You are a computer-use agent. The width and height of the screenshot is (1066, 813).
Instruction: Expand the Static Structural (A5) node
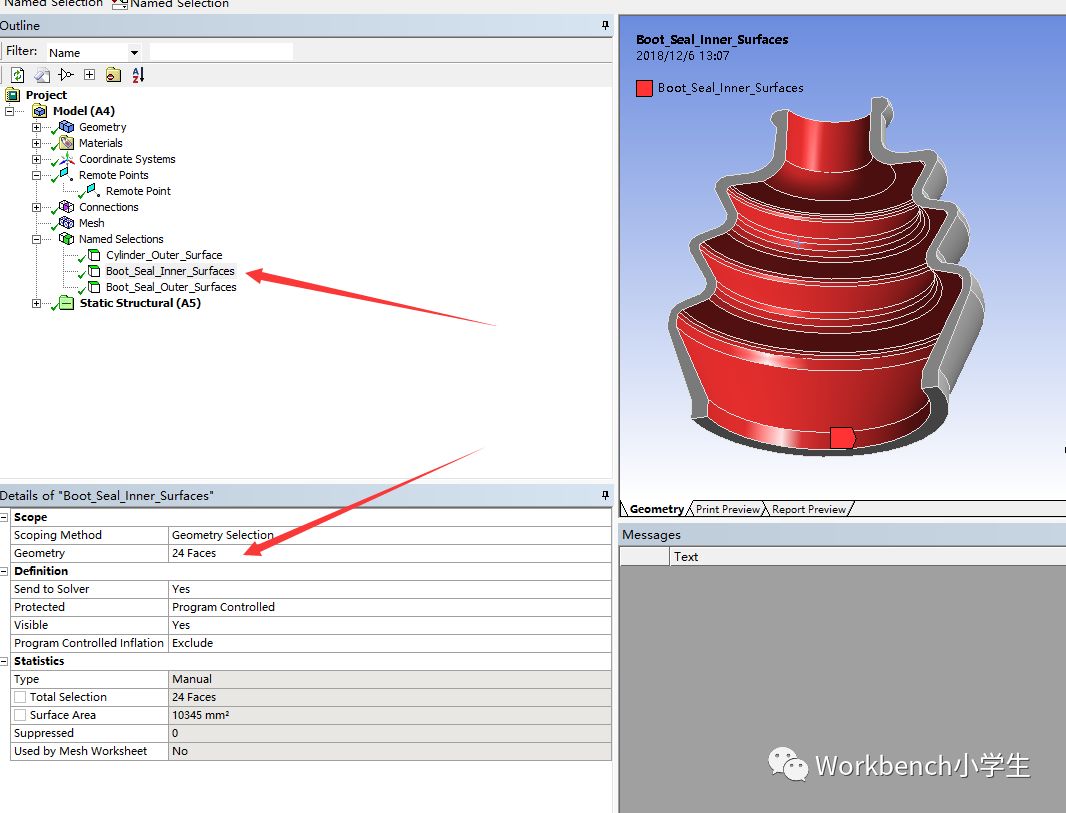click(x=37, y=303)
